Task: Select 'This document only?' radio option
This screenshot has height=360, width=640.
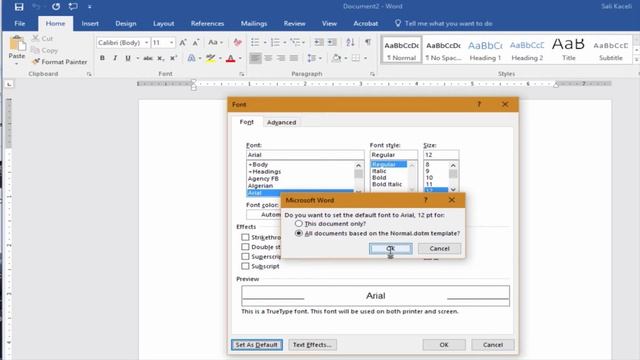Action: tap(299, 224)
